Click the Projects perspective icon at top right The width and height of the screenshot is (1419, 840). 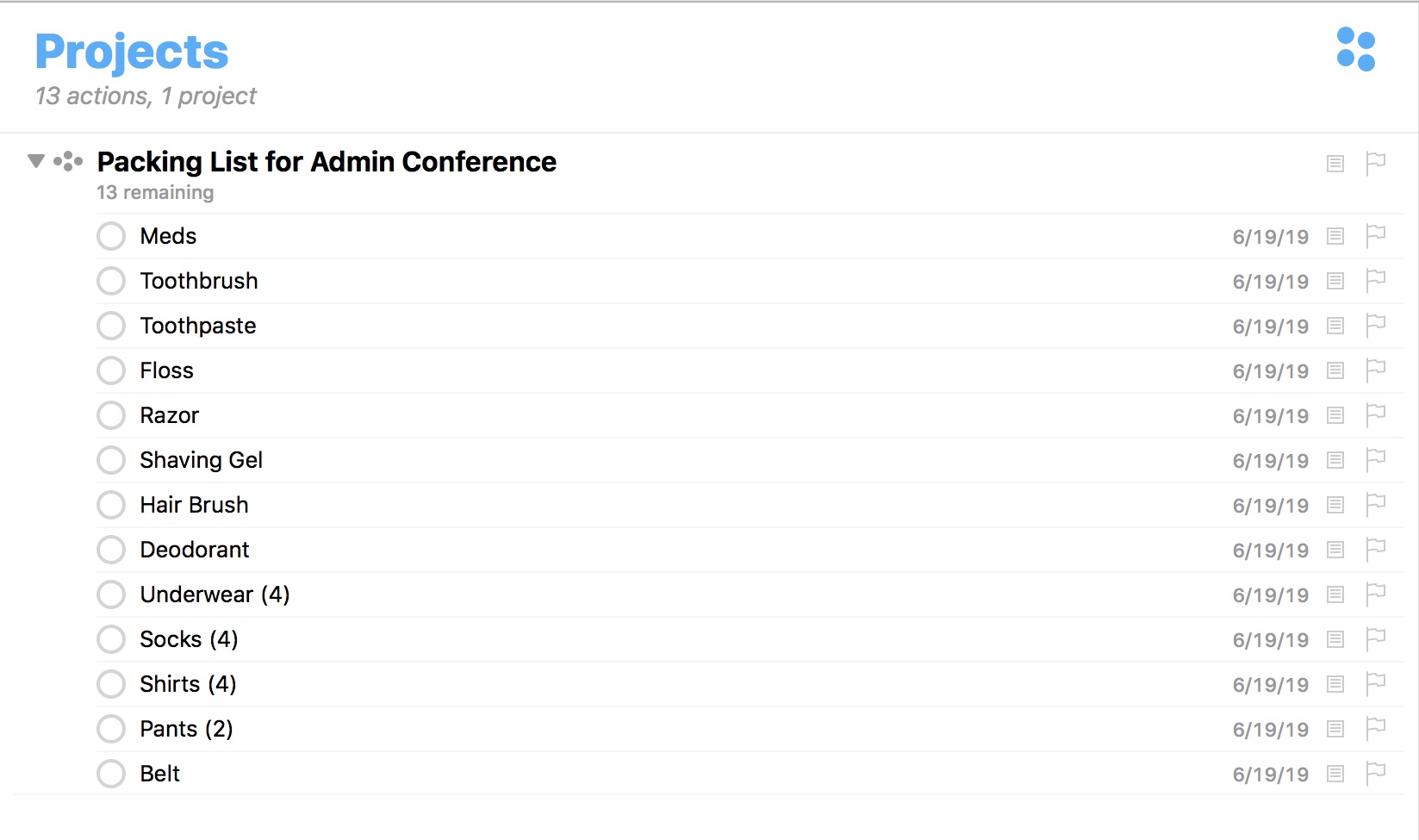[1355, 49]
